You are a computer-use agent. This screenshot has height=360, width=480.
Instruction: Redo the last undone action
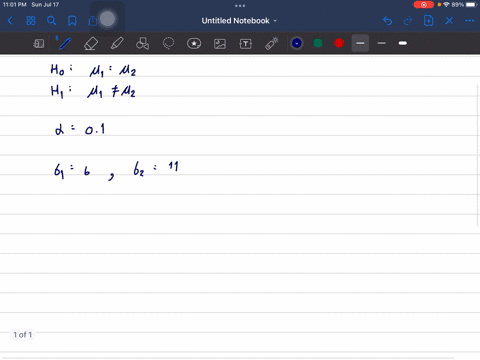[407, 21]
